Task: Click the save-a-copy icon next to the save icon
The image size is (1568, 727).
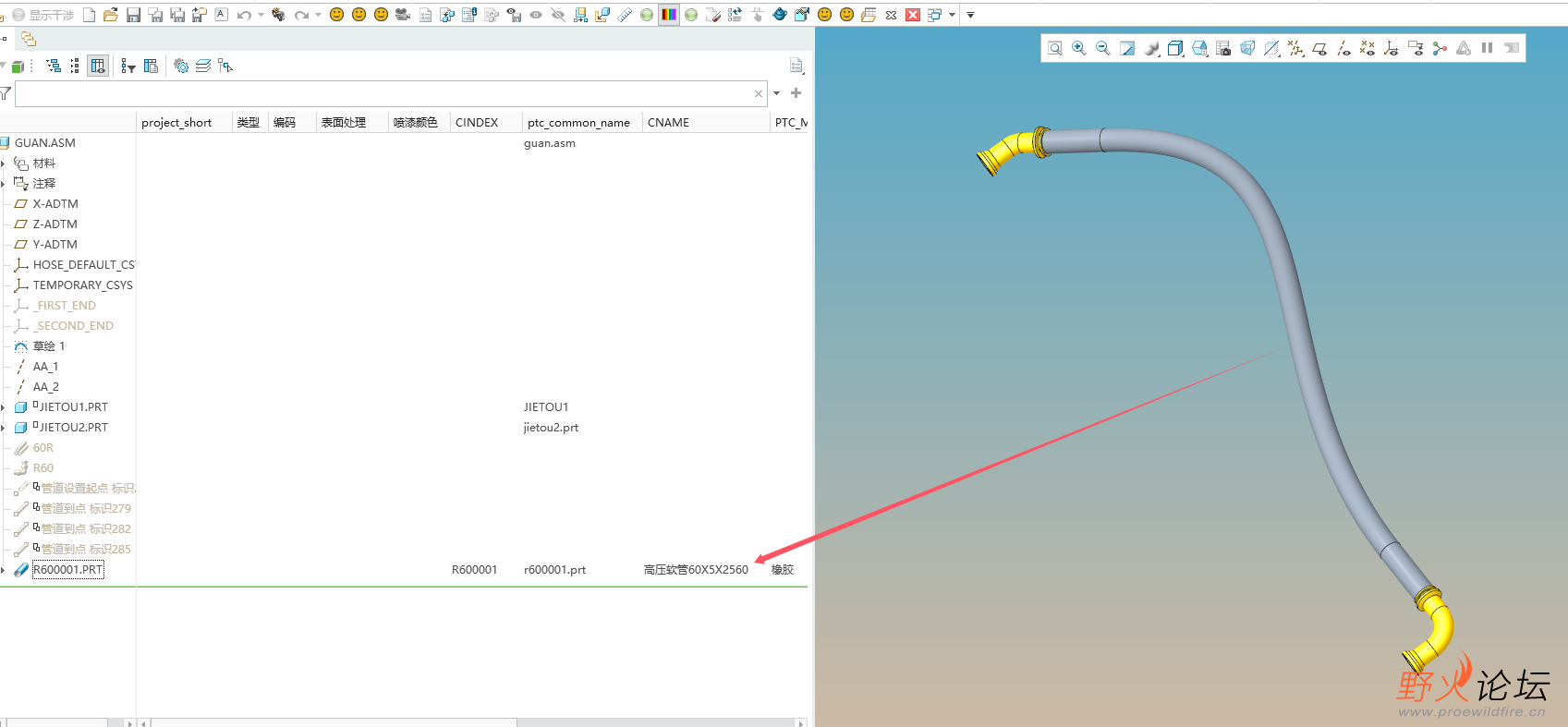Action: pos(155,15)
